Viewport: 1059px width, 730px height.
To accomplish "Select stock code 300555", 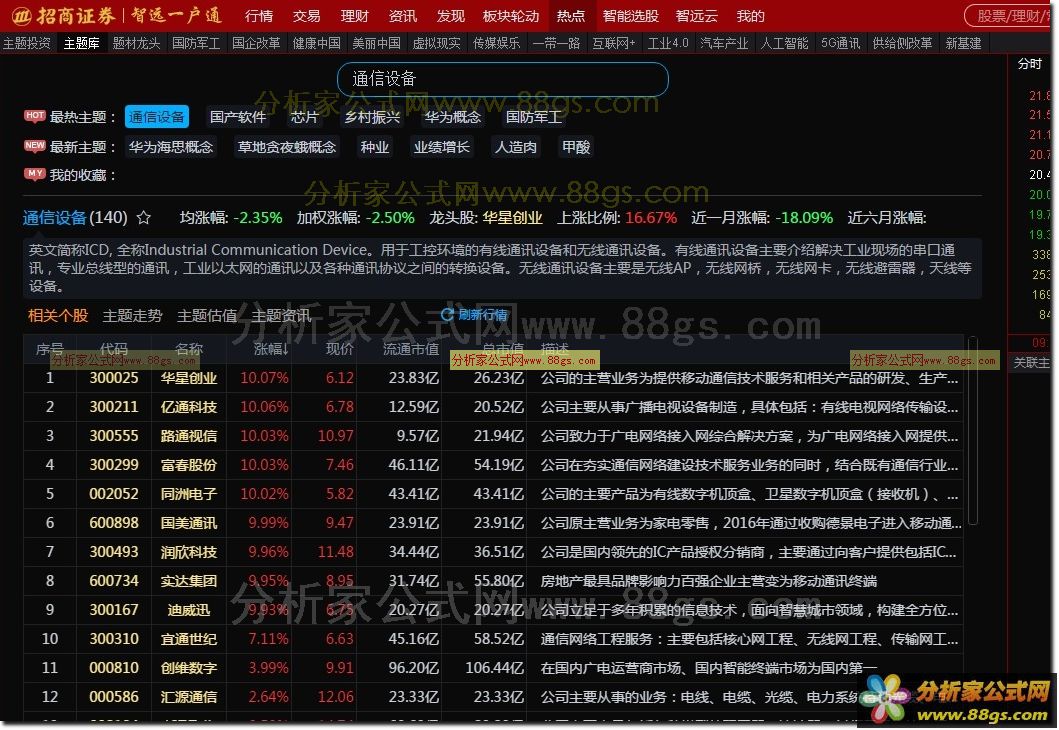I will [x=113, y=436].
